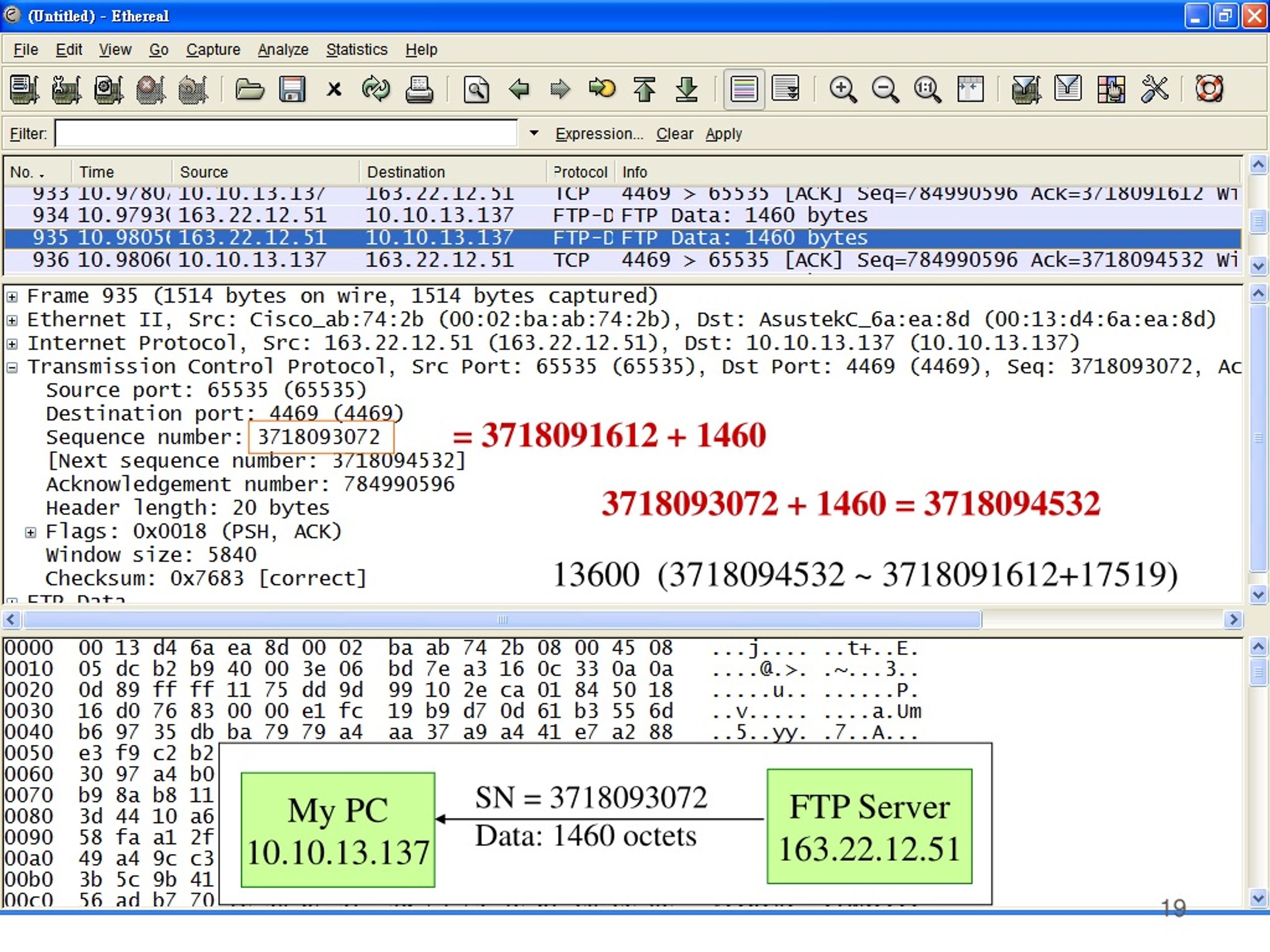Zoom in toolbar icon

pyautogui.click(x=843, y=89)
